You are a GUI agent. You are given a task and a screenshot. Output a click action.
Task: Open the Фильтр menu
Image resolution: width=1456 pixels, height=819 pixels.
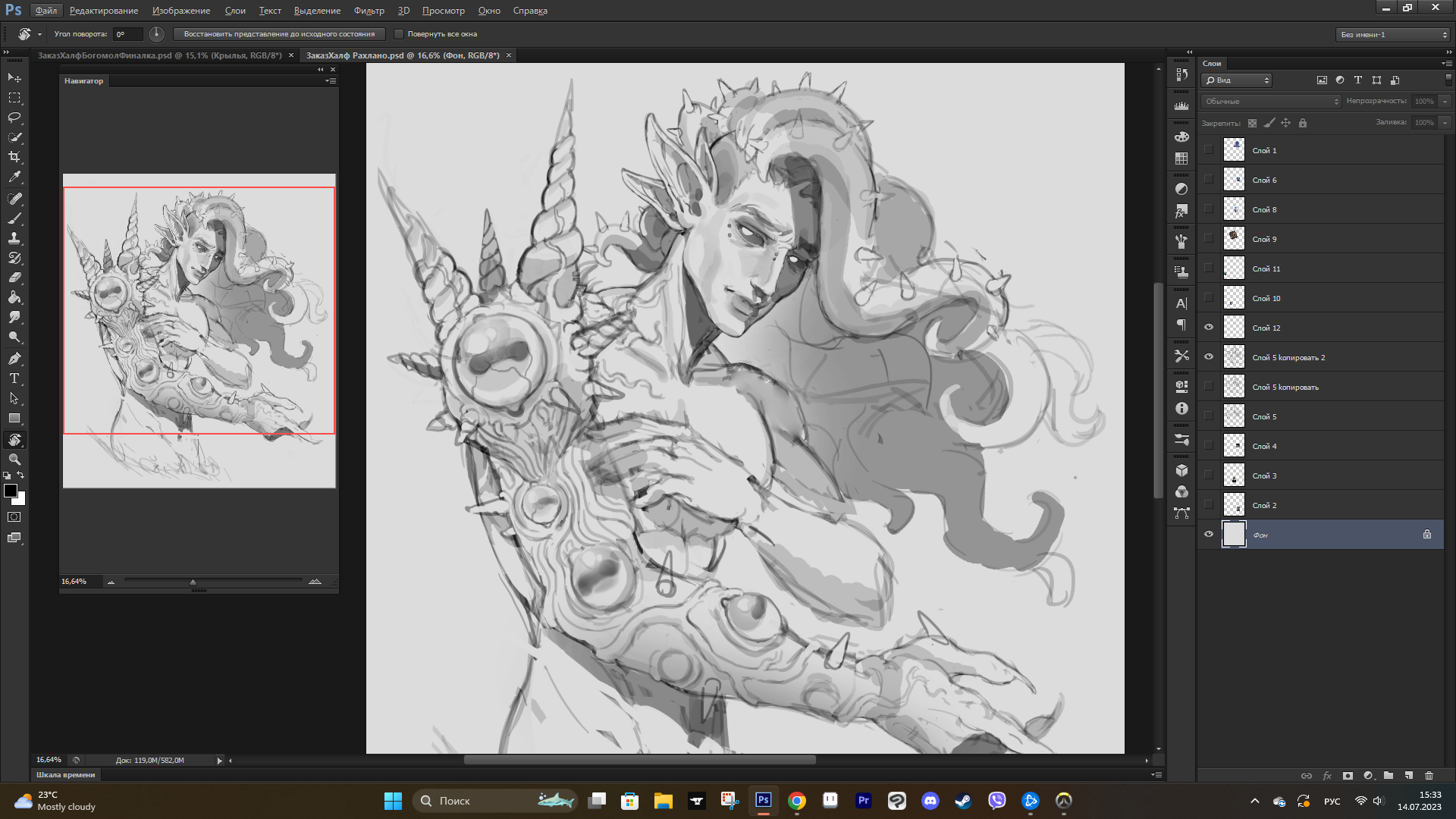coord(369,11)
